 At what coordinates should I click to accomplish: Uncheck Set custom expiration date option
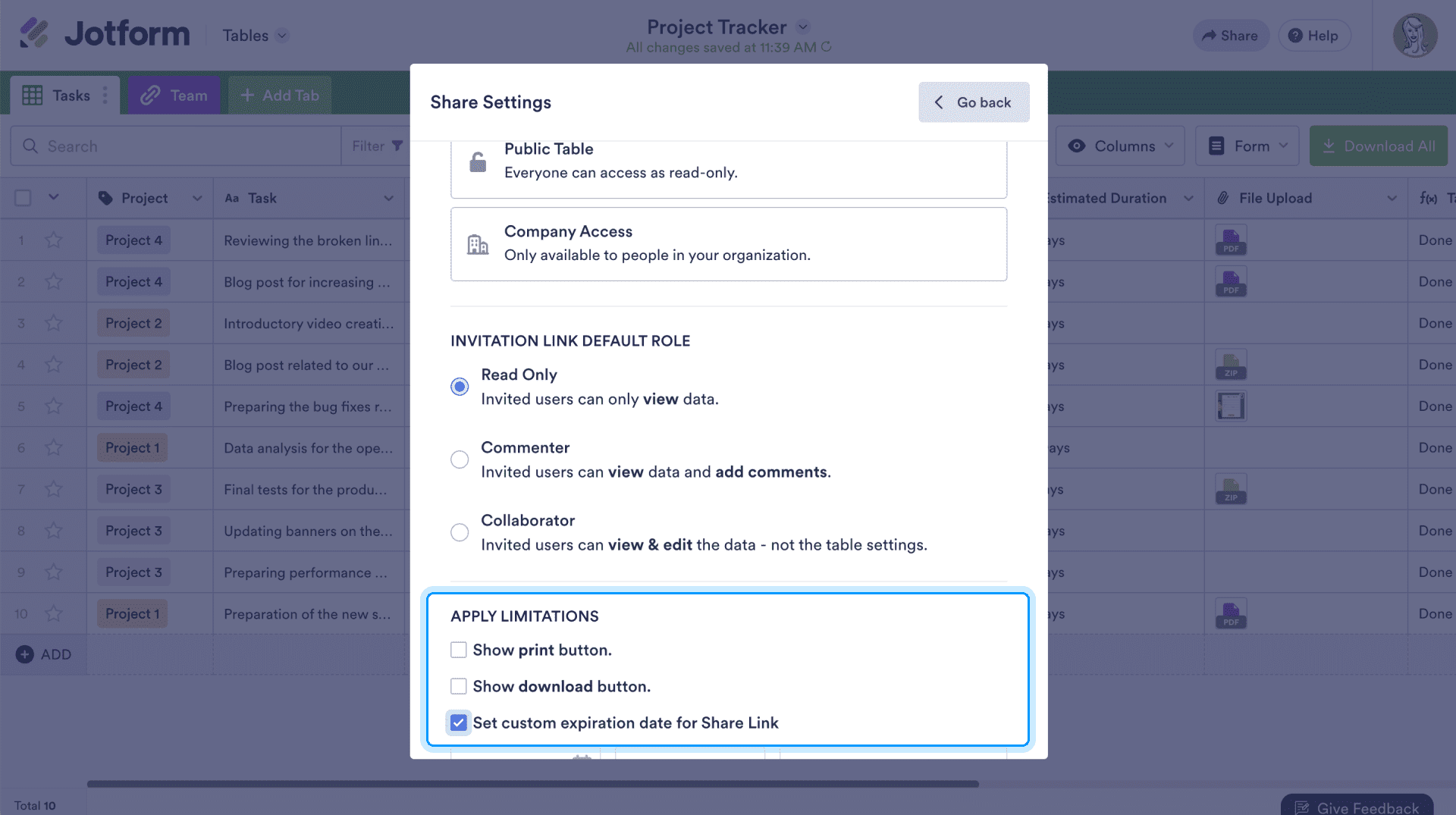click(459, 723)
